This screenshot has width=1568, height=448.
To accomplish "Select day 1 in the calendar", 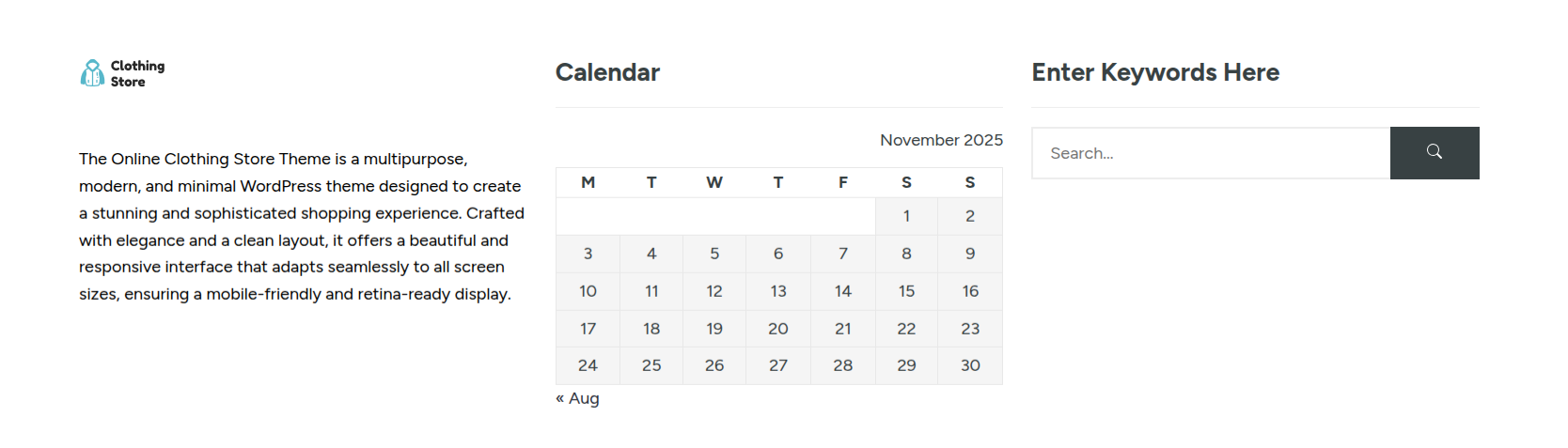I will point(906,216).
